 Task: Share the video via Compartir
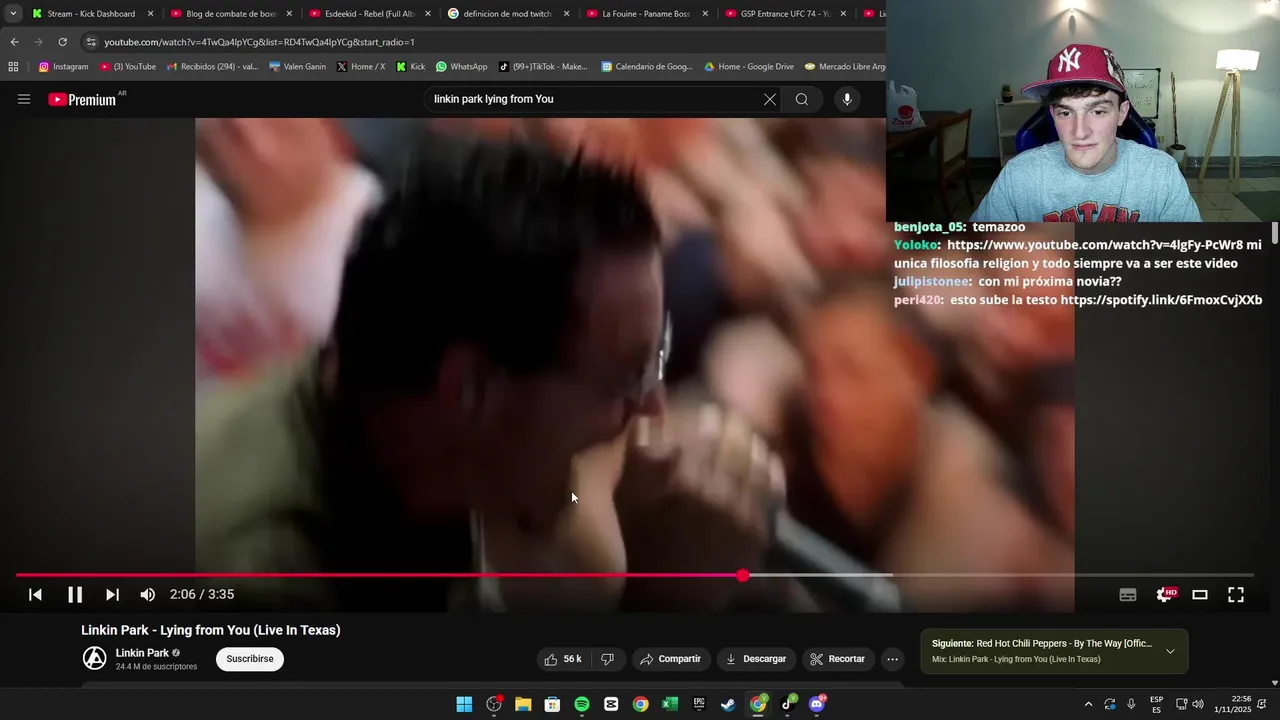click(670, 659)
